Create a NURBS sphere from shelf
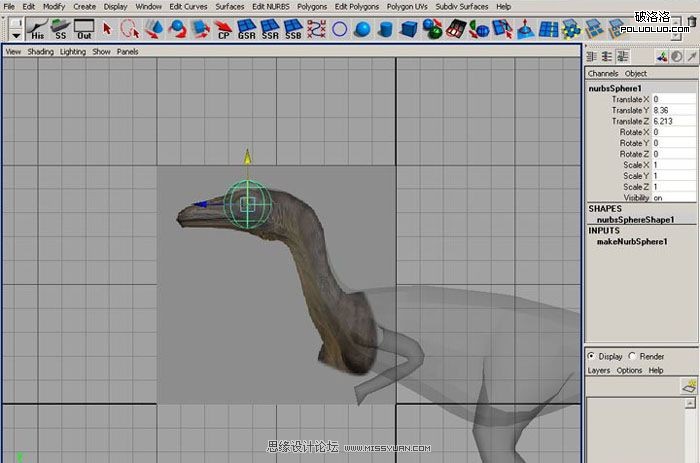The width and height of the screenshot is (700, 463). coord(362,29)
